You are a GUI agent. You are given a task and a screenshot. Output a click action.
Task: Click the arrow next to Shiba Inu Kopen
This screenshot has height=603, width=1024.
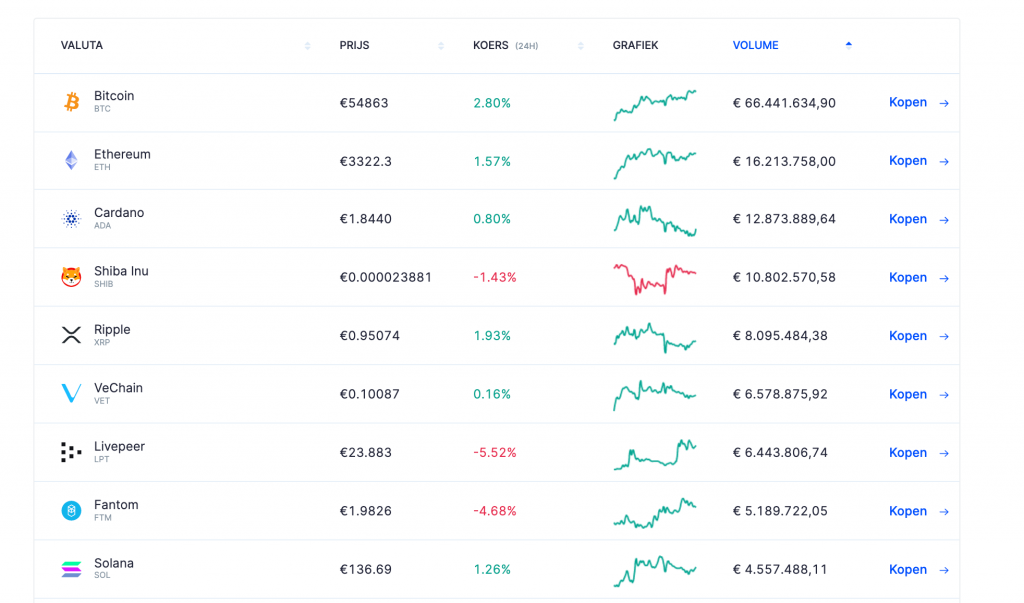[944, 278]
